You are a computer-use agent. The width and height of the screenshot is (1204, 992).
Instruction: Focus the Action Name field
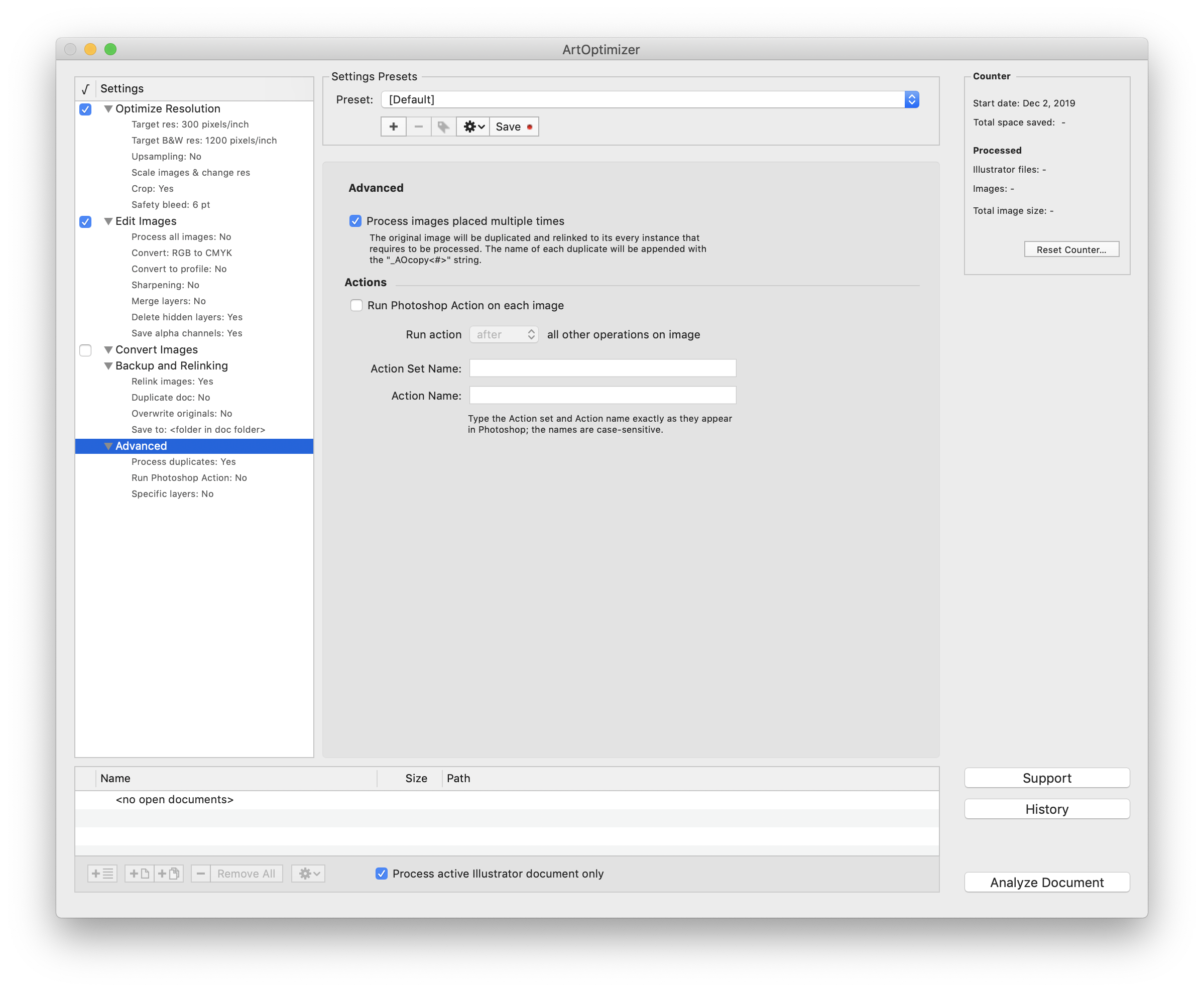tap(603, 396)
